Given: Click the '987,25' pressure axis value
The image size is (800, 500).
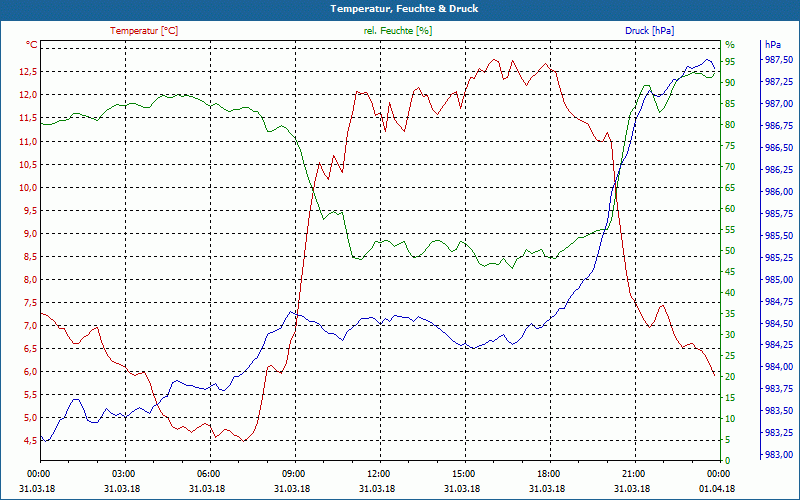Looking at the screenshot, I should click(779, 82).
